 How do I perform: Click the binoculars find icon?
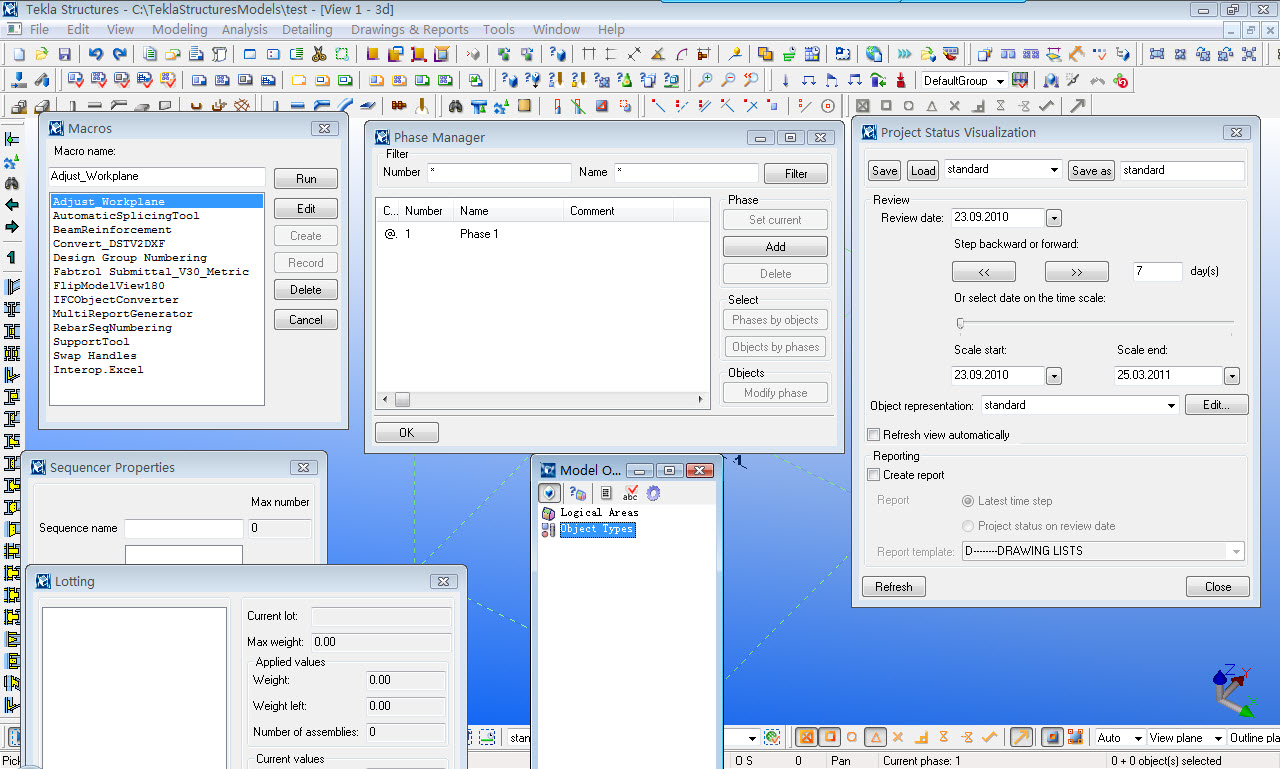455,105
